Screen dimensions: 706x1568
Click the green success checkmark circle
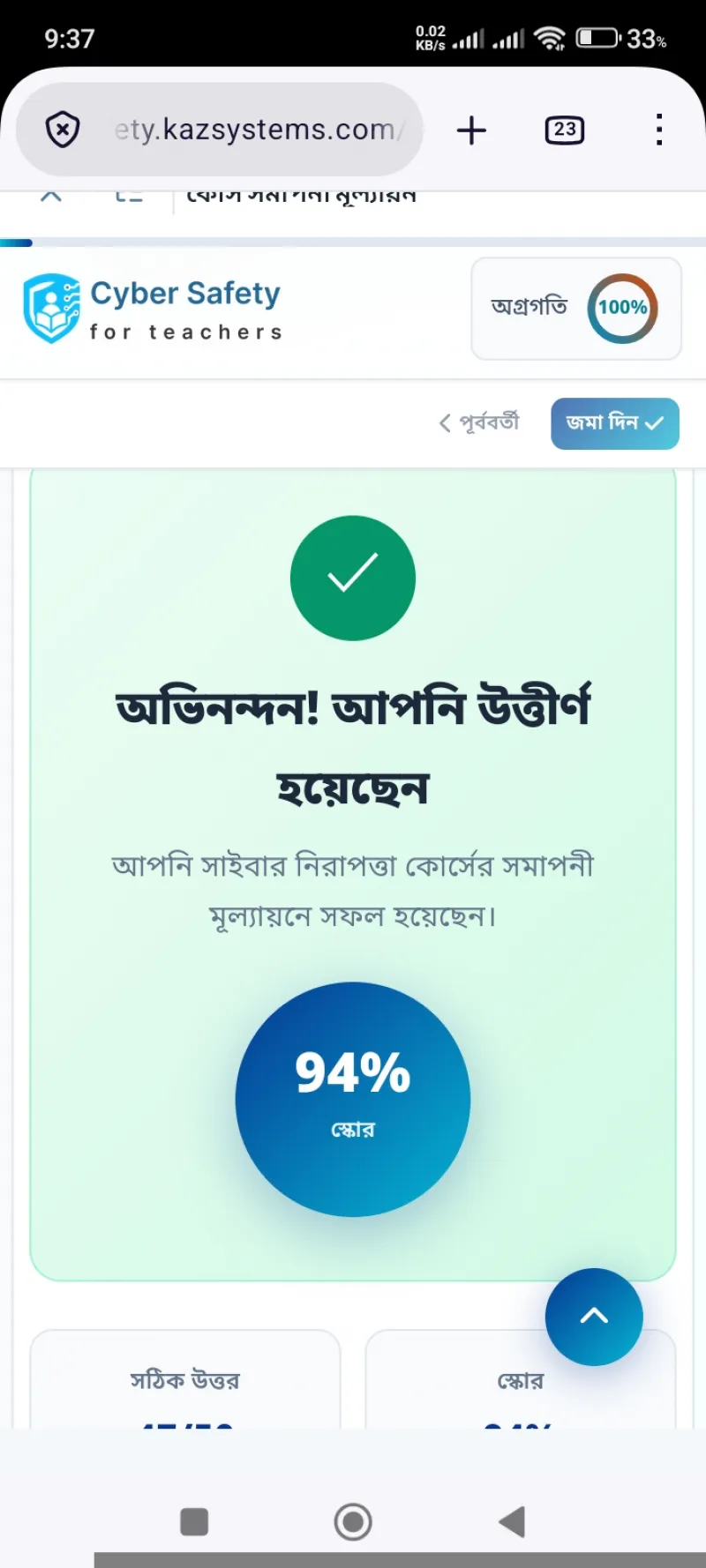click(353, 579)
